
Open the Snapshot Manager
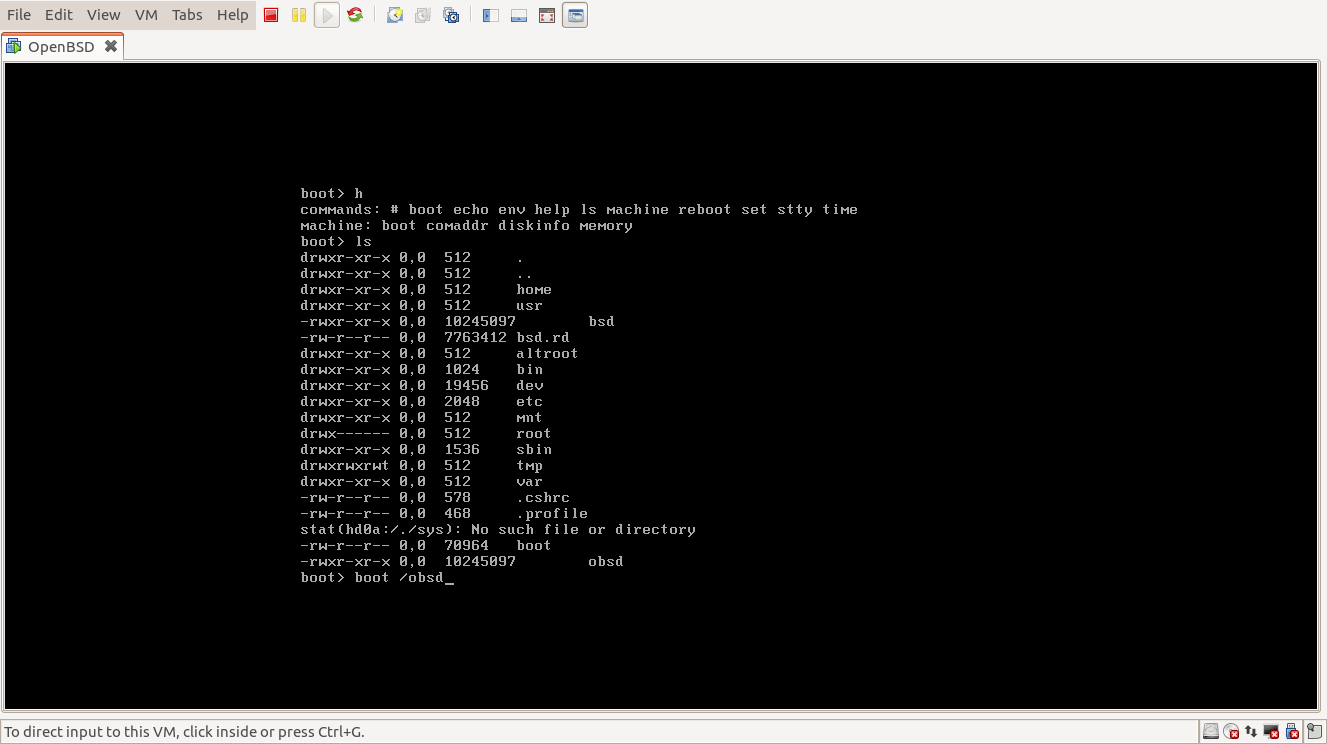(x=451, y=15)
